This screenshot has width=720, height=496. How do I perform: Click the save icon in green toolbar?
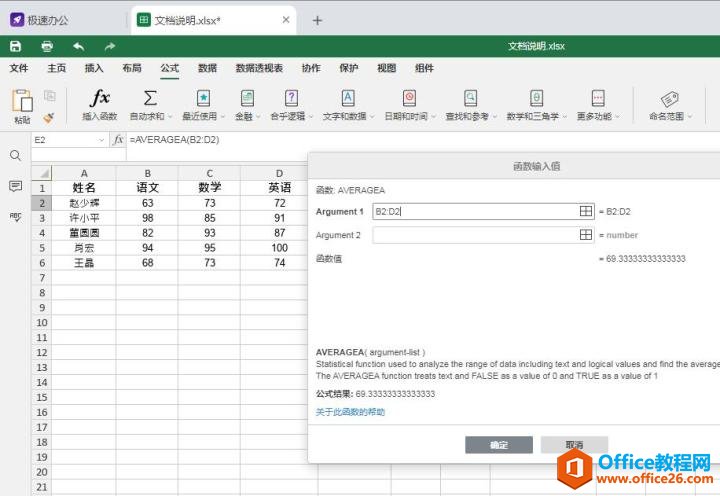(16, 46)
